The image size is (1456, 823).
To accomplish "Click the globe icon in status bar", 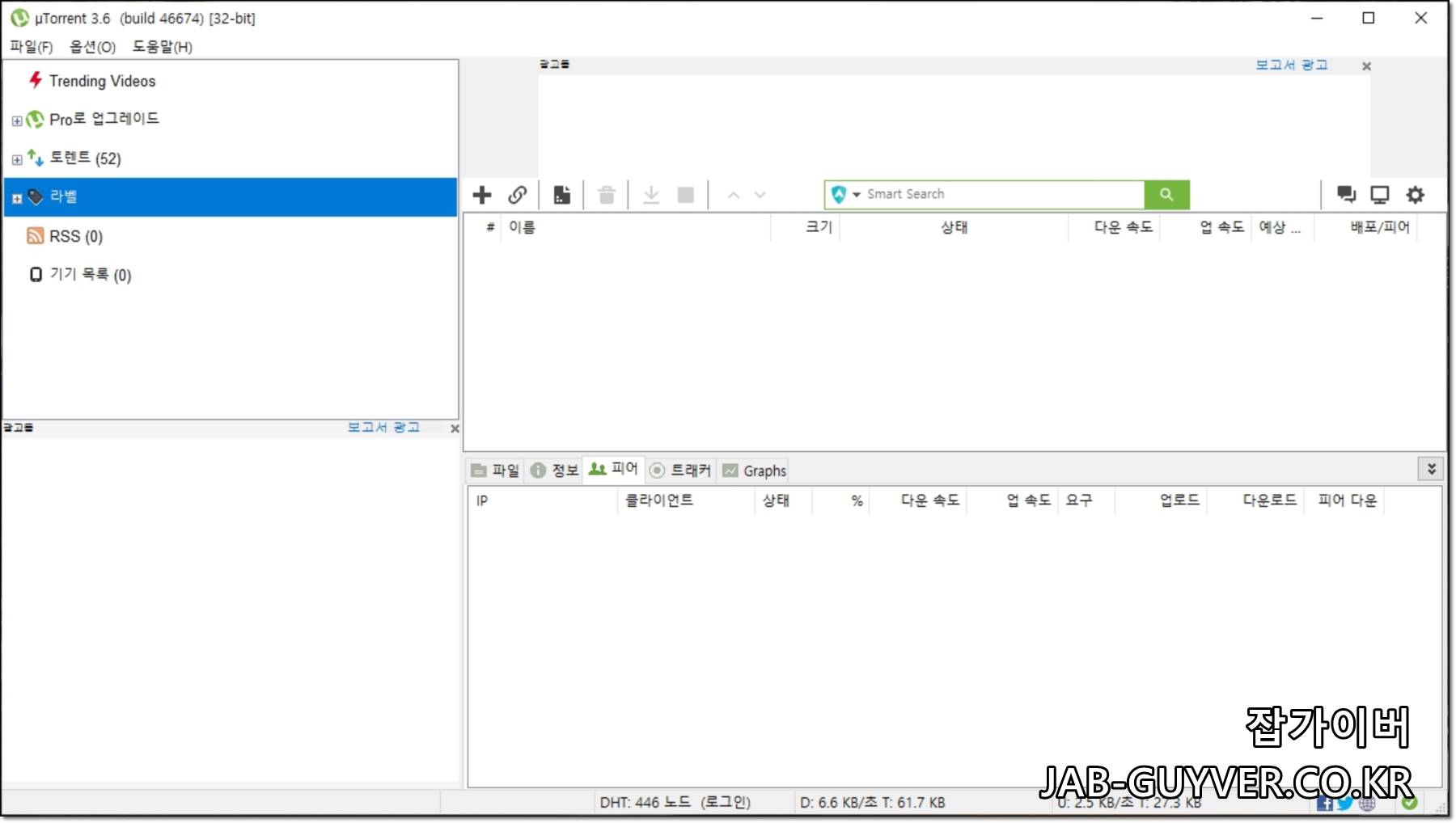I will pos(1367,803).
